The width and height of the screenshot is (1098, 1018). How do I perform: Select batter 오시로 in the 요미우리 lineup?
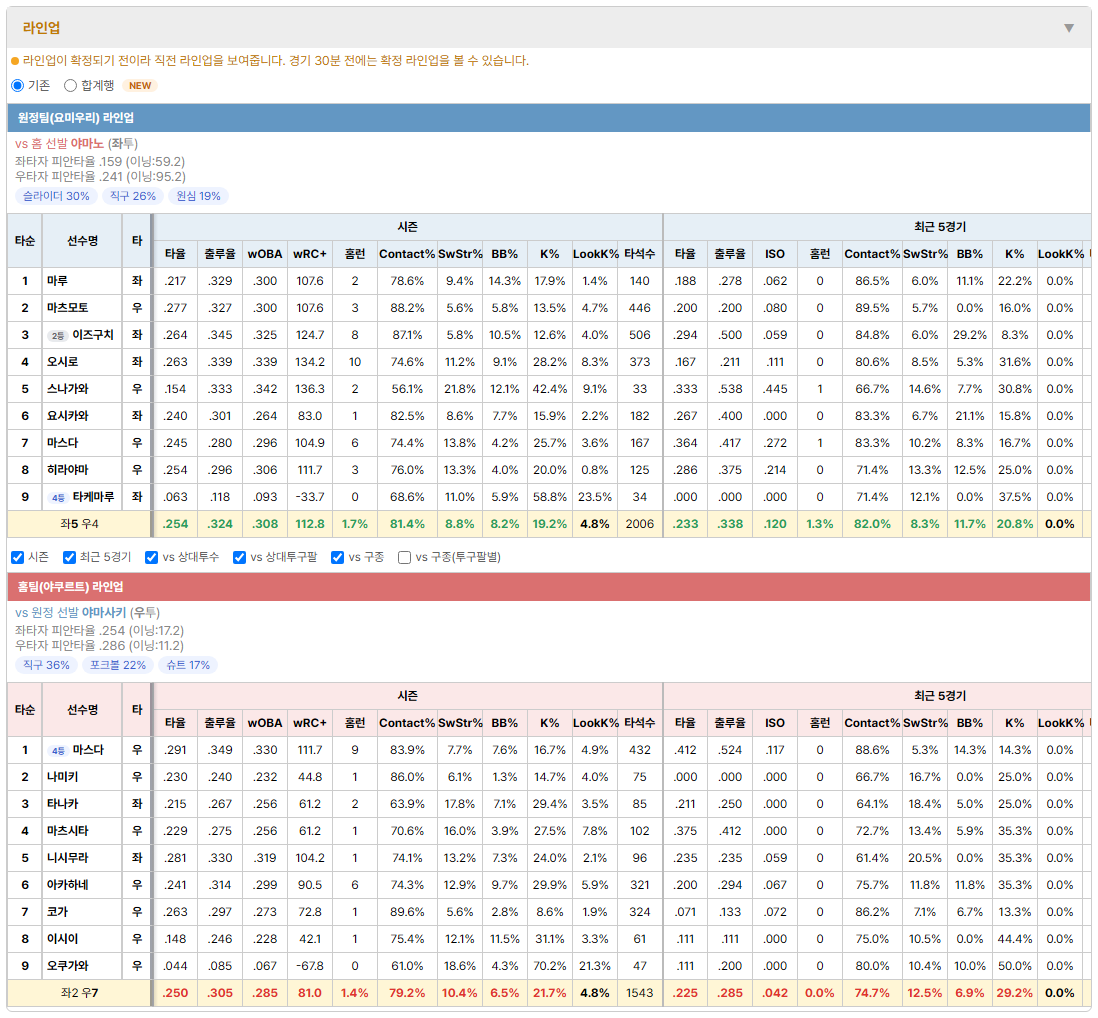62,362
